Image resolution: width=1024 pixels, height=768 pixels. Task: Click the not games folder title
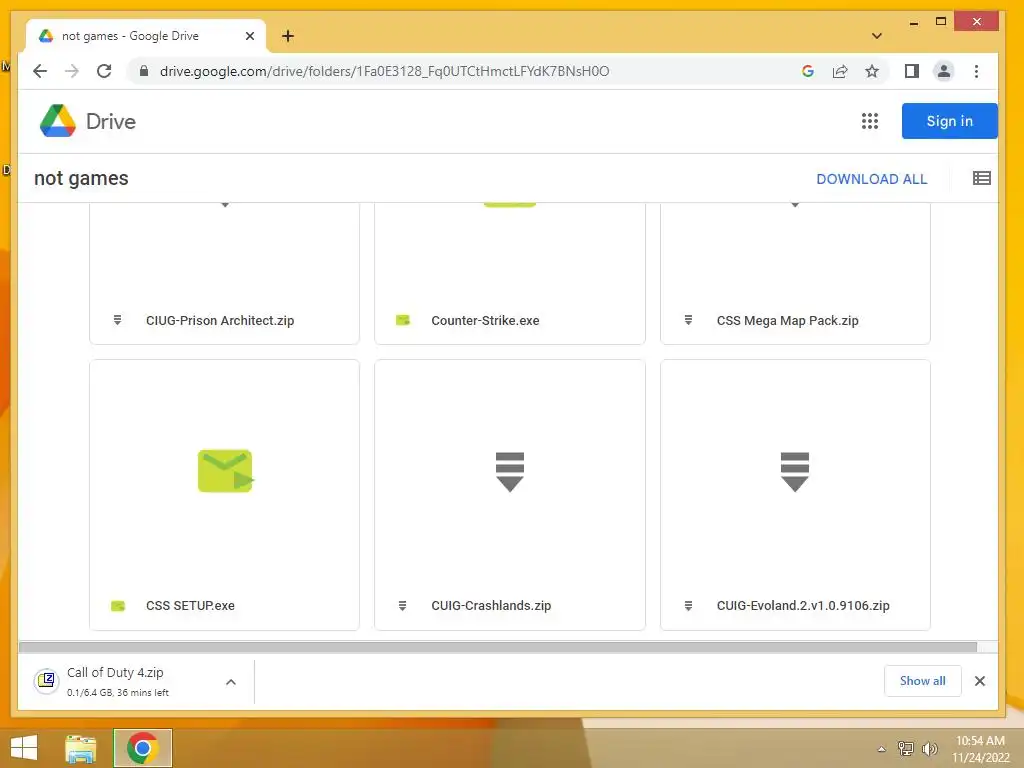(x=81, y=178)
